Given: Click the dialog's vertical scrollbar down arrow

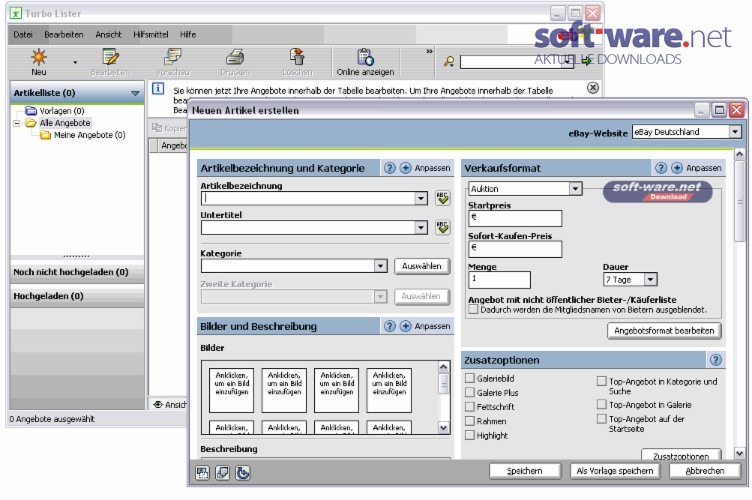Looking at the screenshot, I should coord(739,453).
